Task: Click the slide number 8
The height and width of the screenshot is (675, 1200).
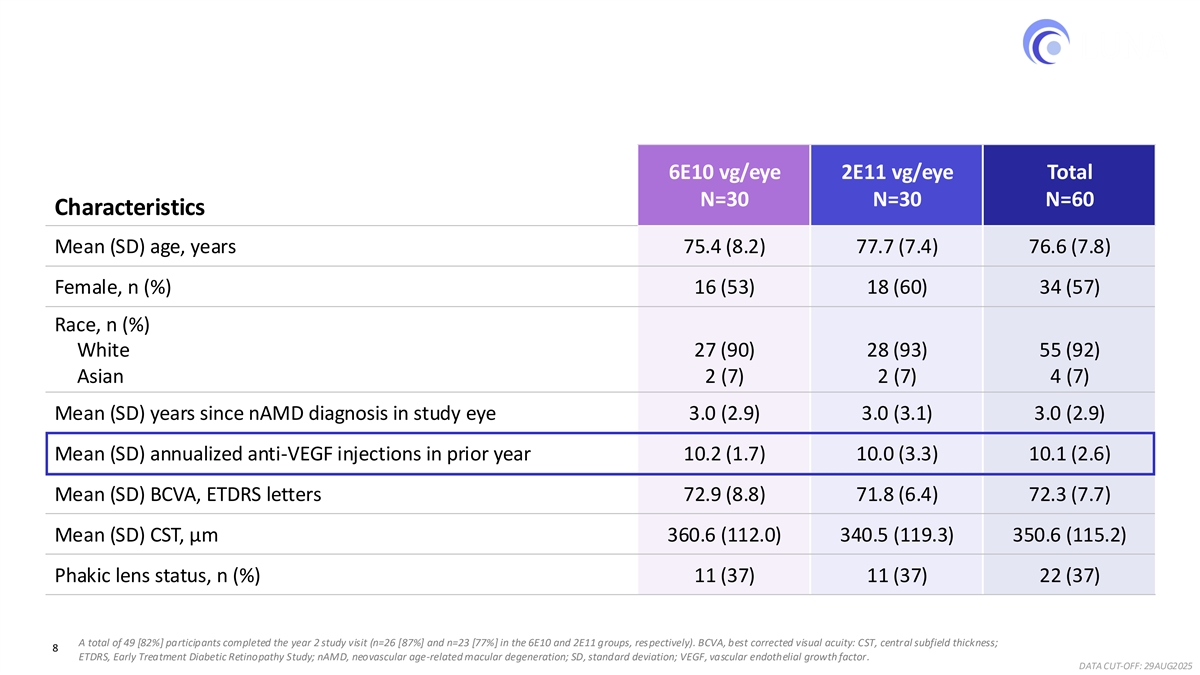Action: coord(56,649)
